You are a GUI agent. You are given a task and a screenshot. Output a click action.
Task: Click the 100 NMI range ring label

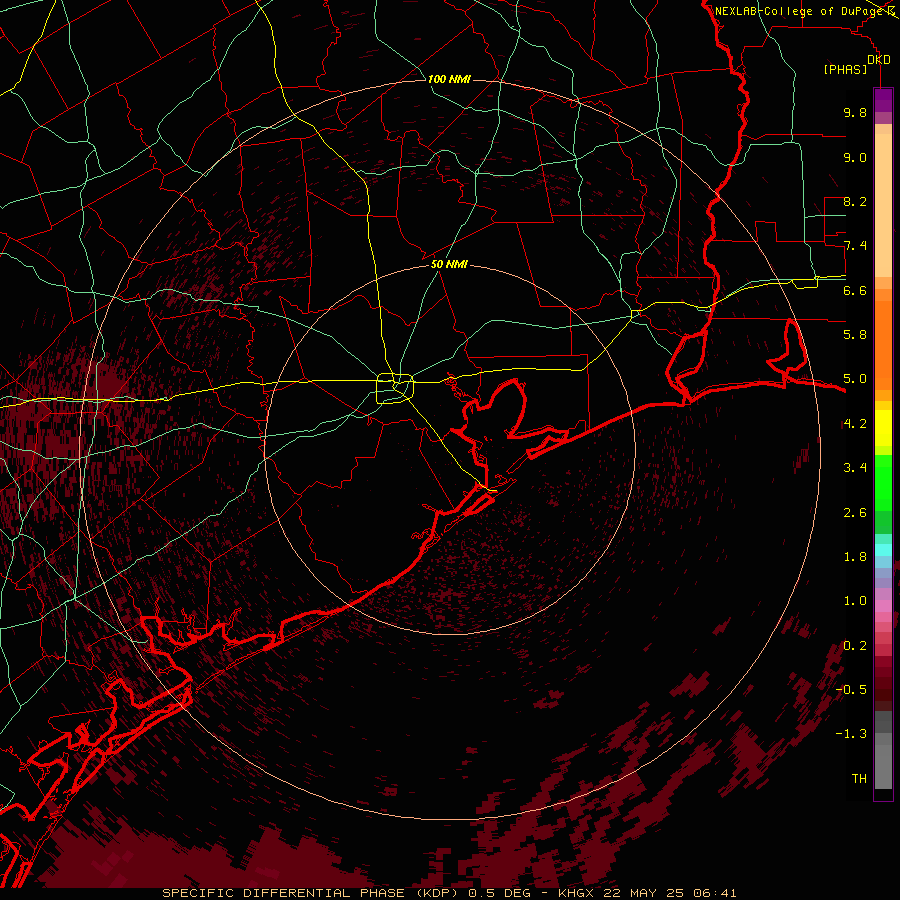[x=449, y=79]
